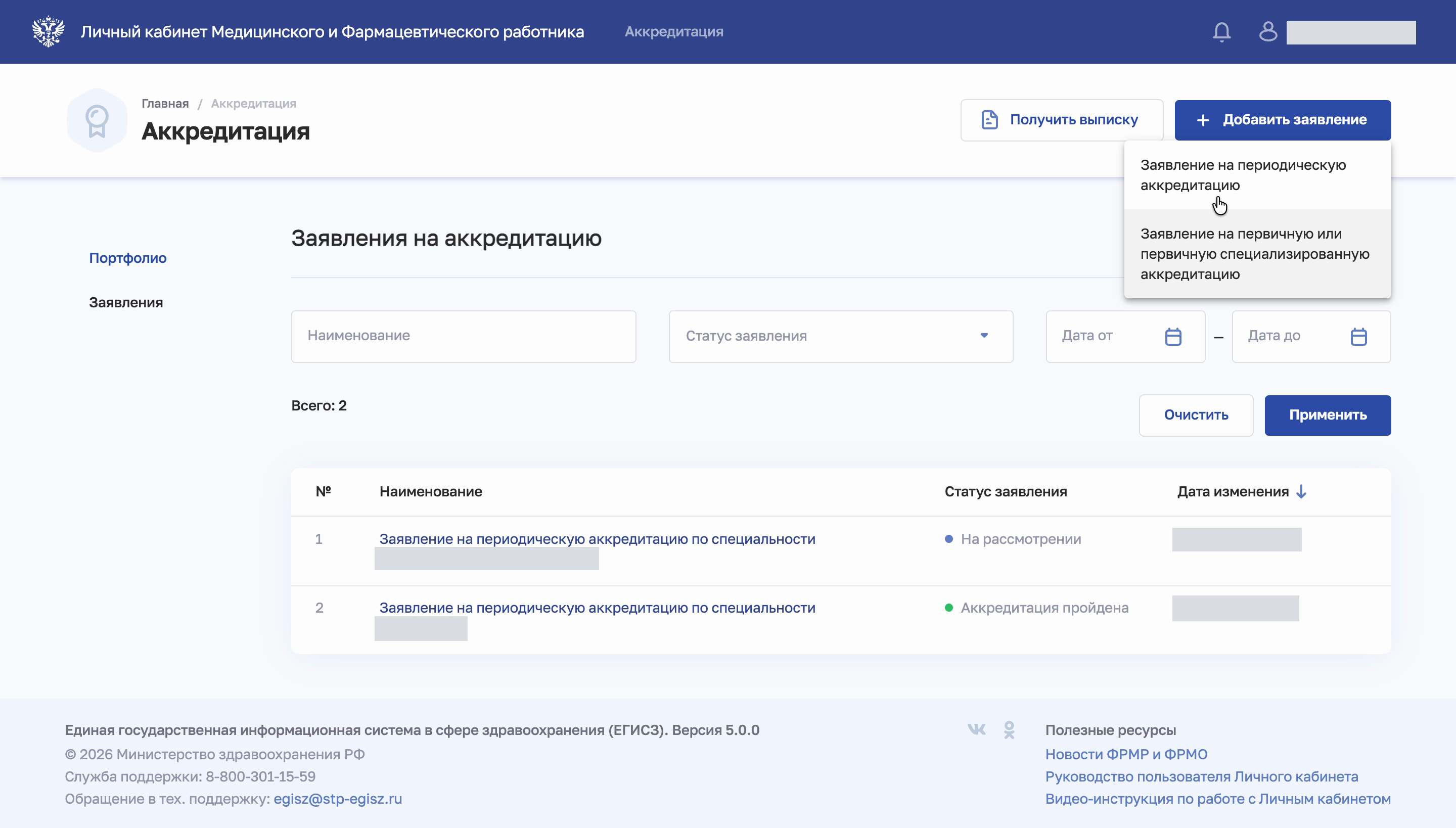Open the Odnoklassniki social icon
1456x828 pixels.
pos(1009,729)
